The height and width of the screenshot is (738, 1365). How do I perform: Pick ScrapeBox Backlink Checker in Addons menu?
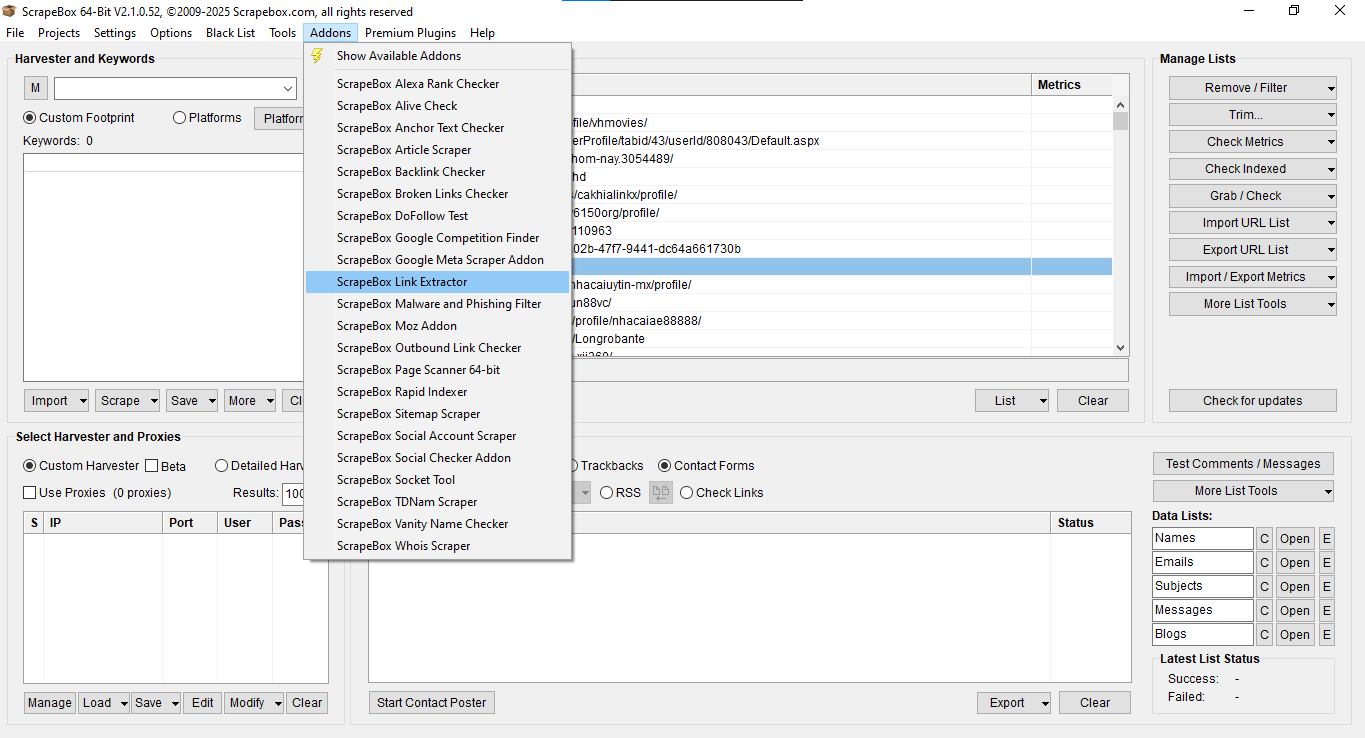(x=437, y=172)
